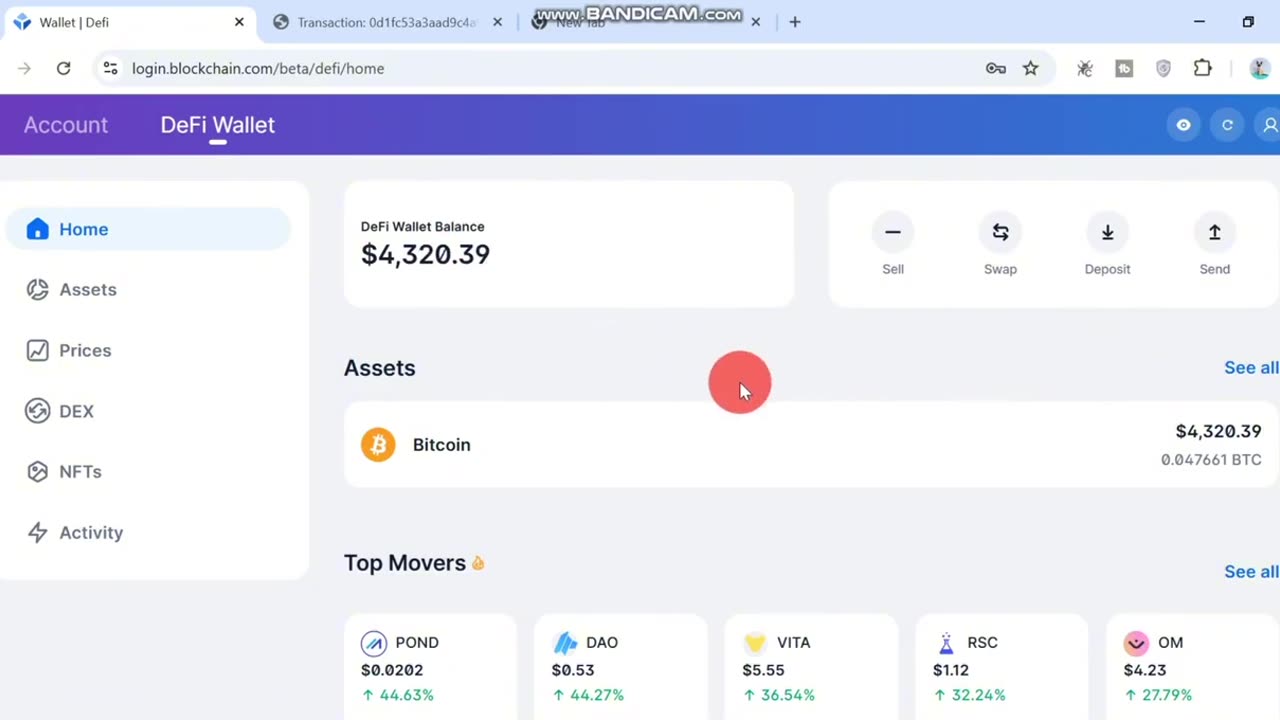The image size is (1280, 720).
Task: Click See all next to Top Movers
Action: (1251, 571)
